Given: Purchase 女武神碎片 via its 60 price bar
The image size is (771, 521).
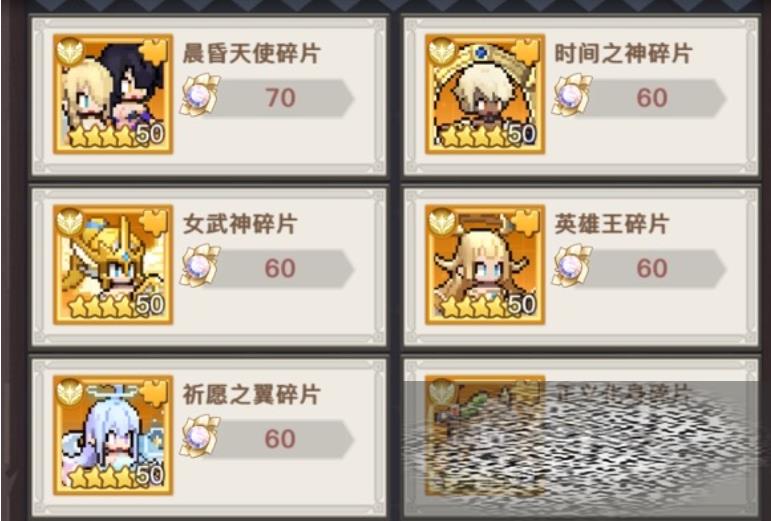Looking at the screenshot, I should (279, 268).
